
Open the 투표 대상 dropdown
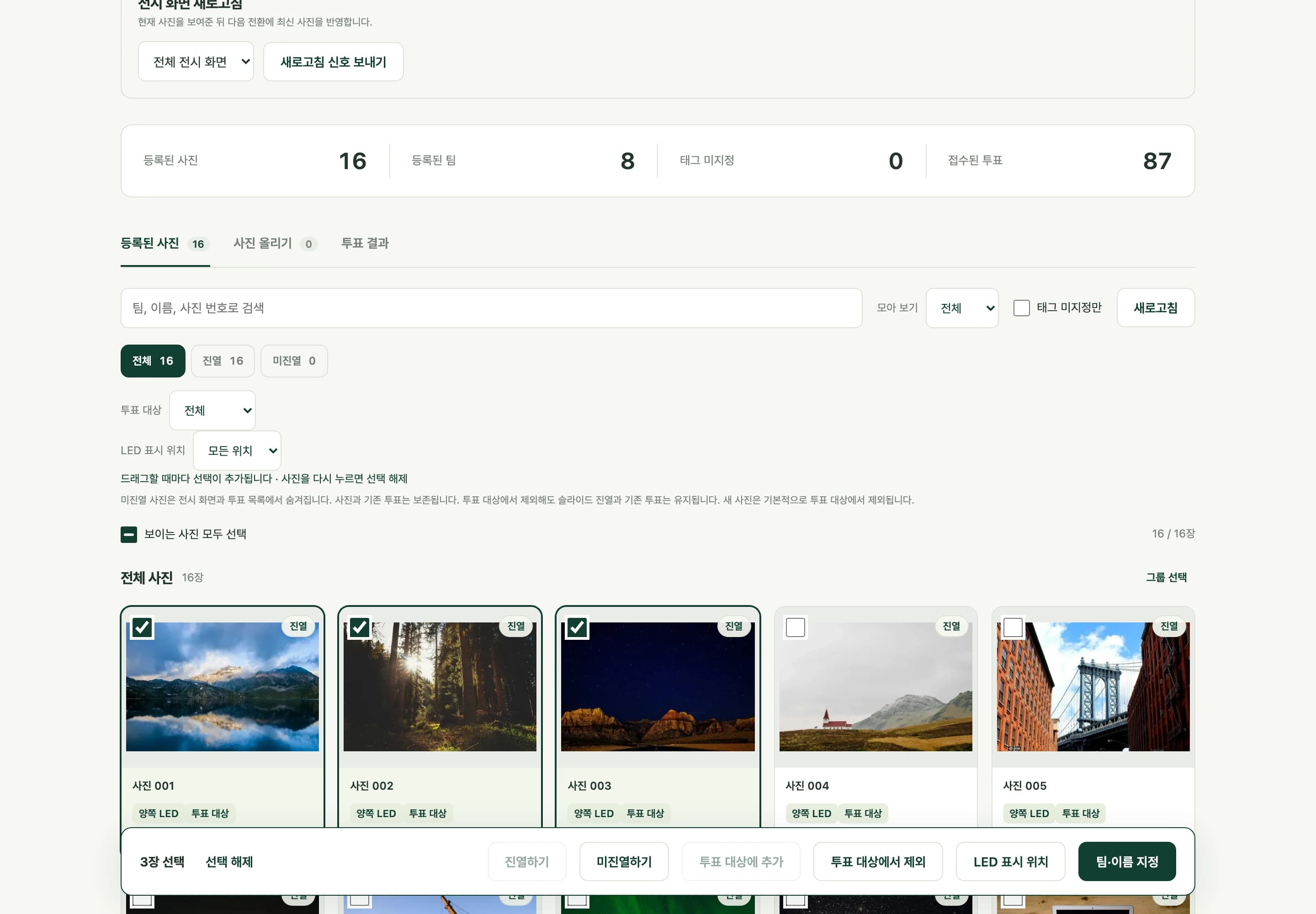[x=212, y=410]
